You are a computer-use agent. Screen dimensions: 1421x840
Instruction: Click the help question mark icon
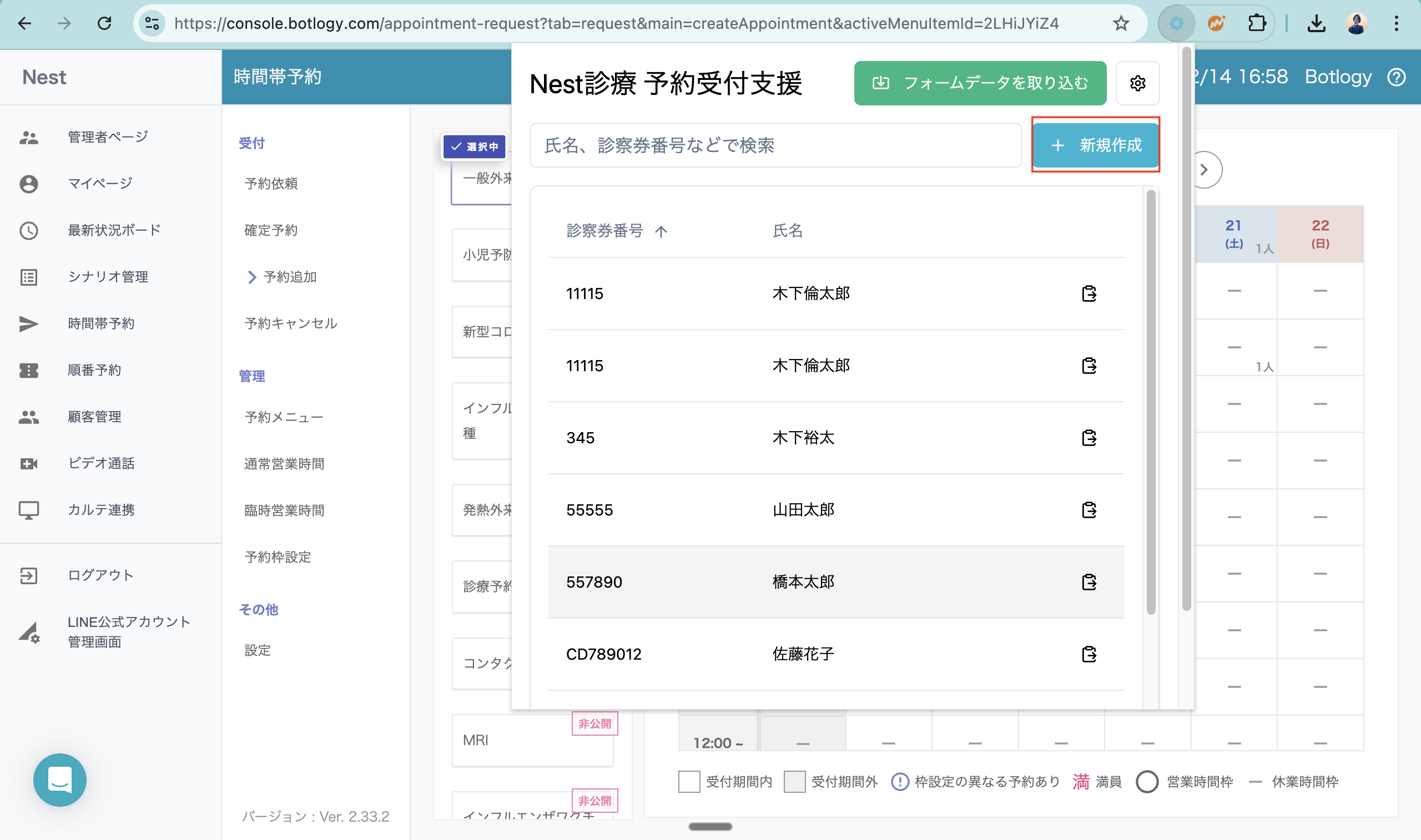click(1396, 77)
